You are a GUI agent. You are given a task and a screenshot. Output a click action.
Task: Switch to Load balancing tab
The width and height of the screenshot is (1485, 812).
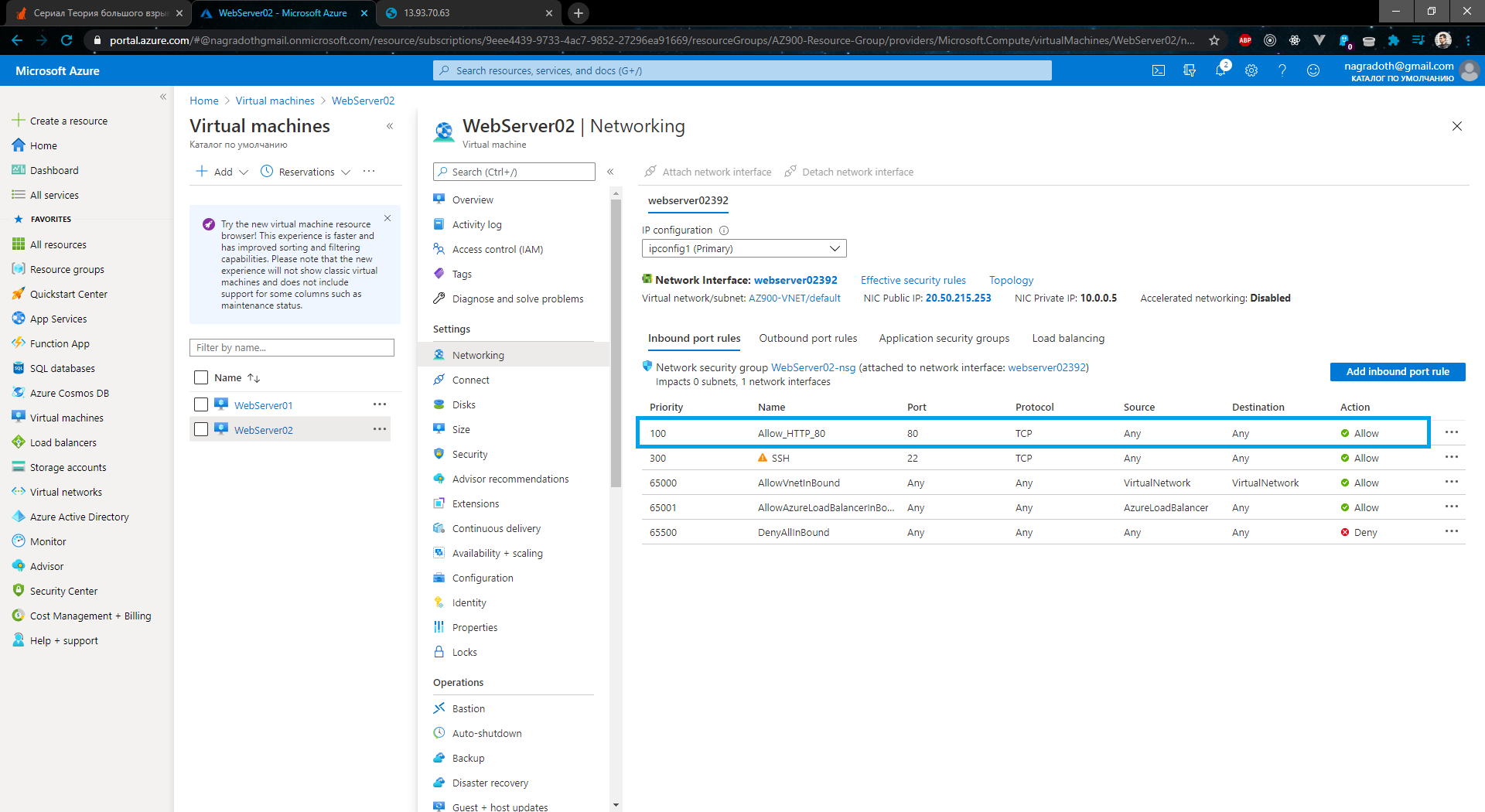1068,338
